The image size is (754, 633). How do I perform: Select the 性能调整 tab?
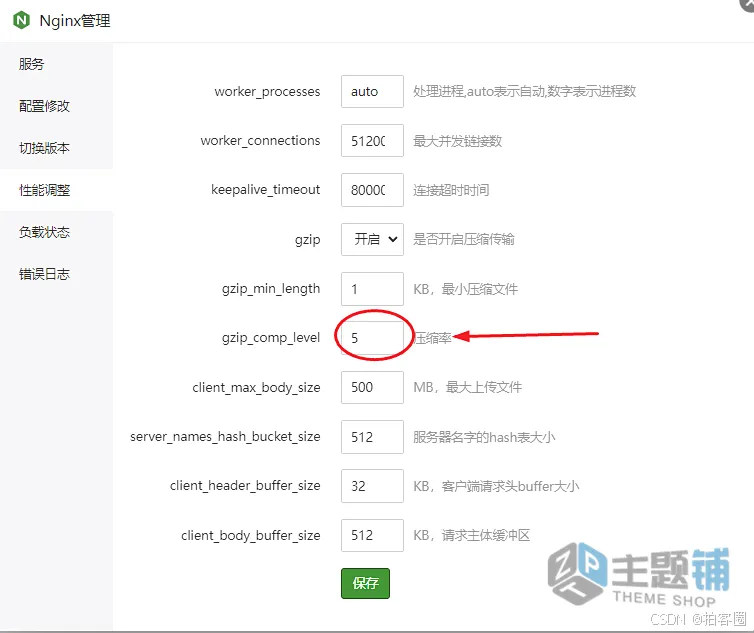pos(56,190)
